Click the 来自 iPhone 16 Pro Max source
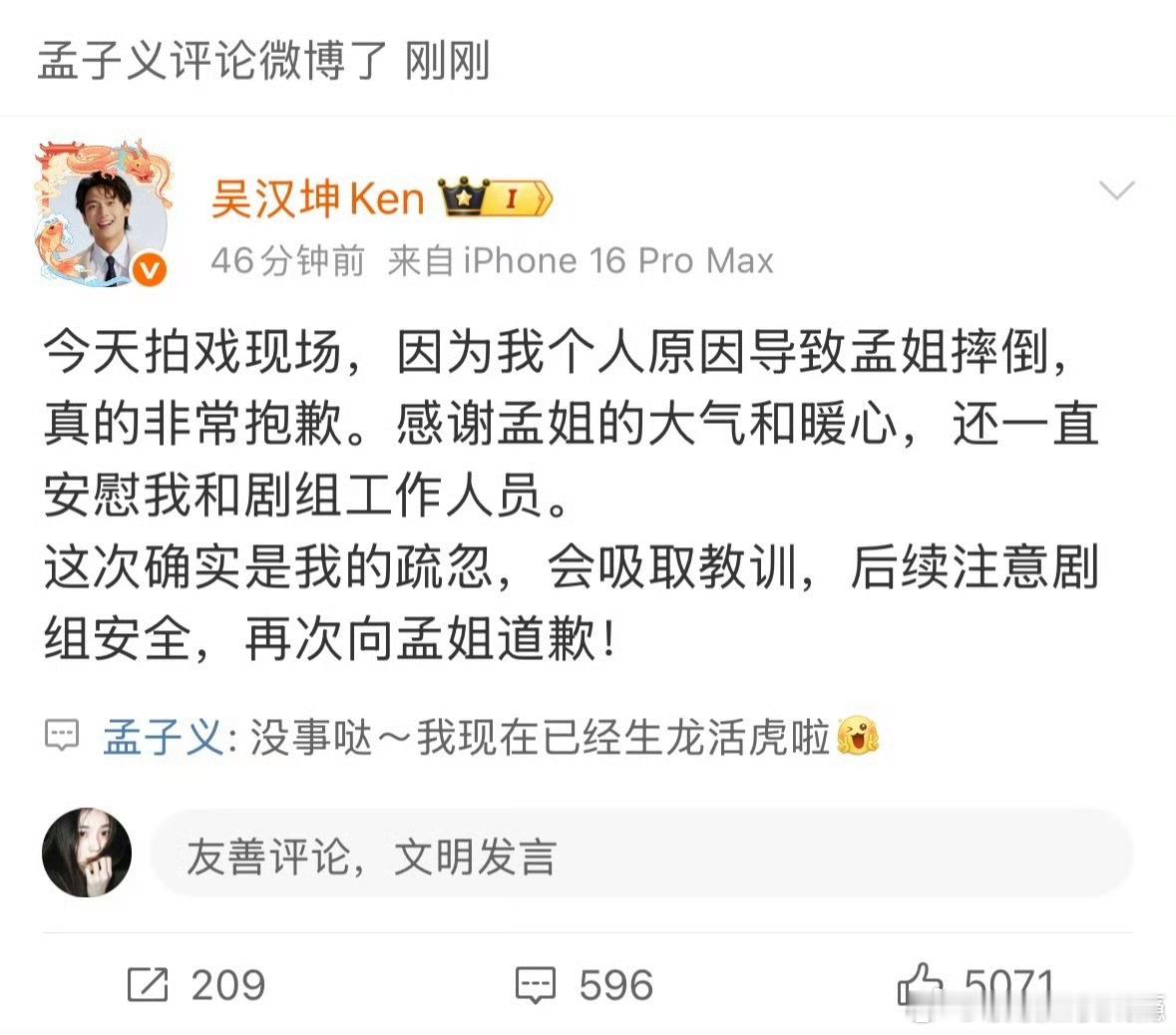Screen dimensions: 1176x1035 [581, 262]
